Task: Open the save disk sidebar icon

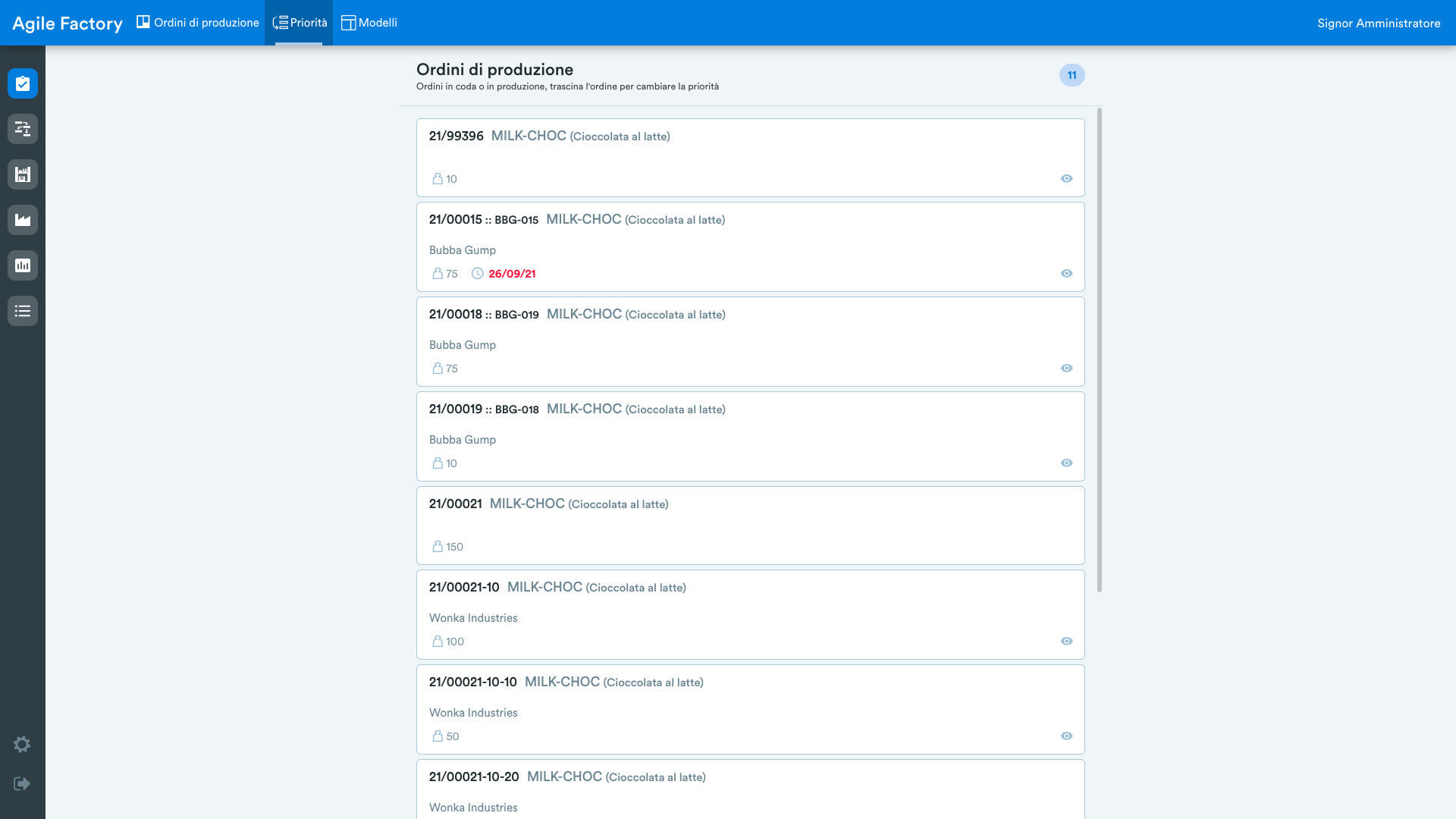Action: click(23, 174)
